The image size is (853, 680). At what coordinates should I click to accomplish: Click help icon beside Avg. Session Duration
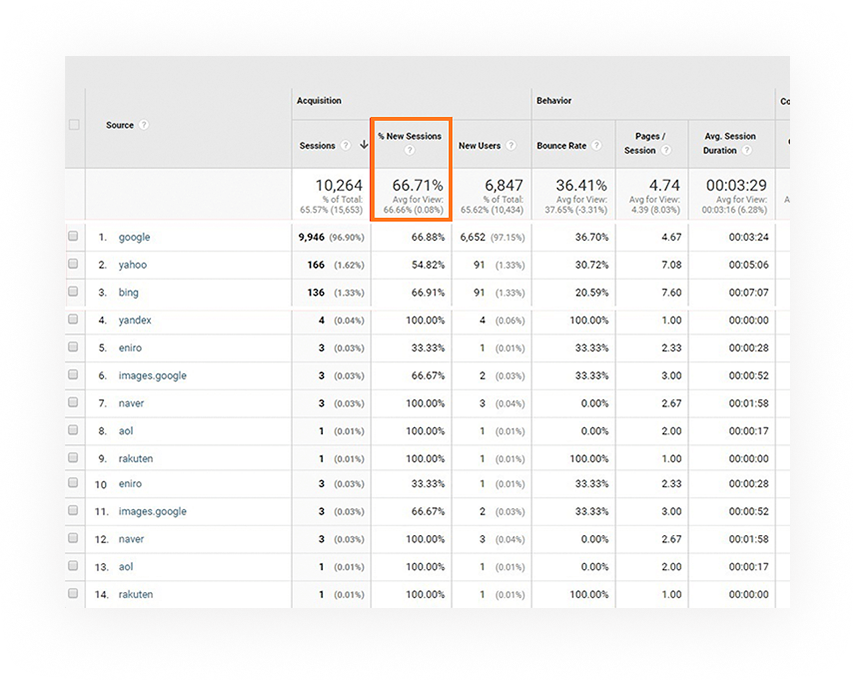click(x=747, y=150)
